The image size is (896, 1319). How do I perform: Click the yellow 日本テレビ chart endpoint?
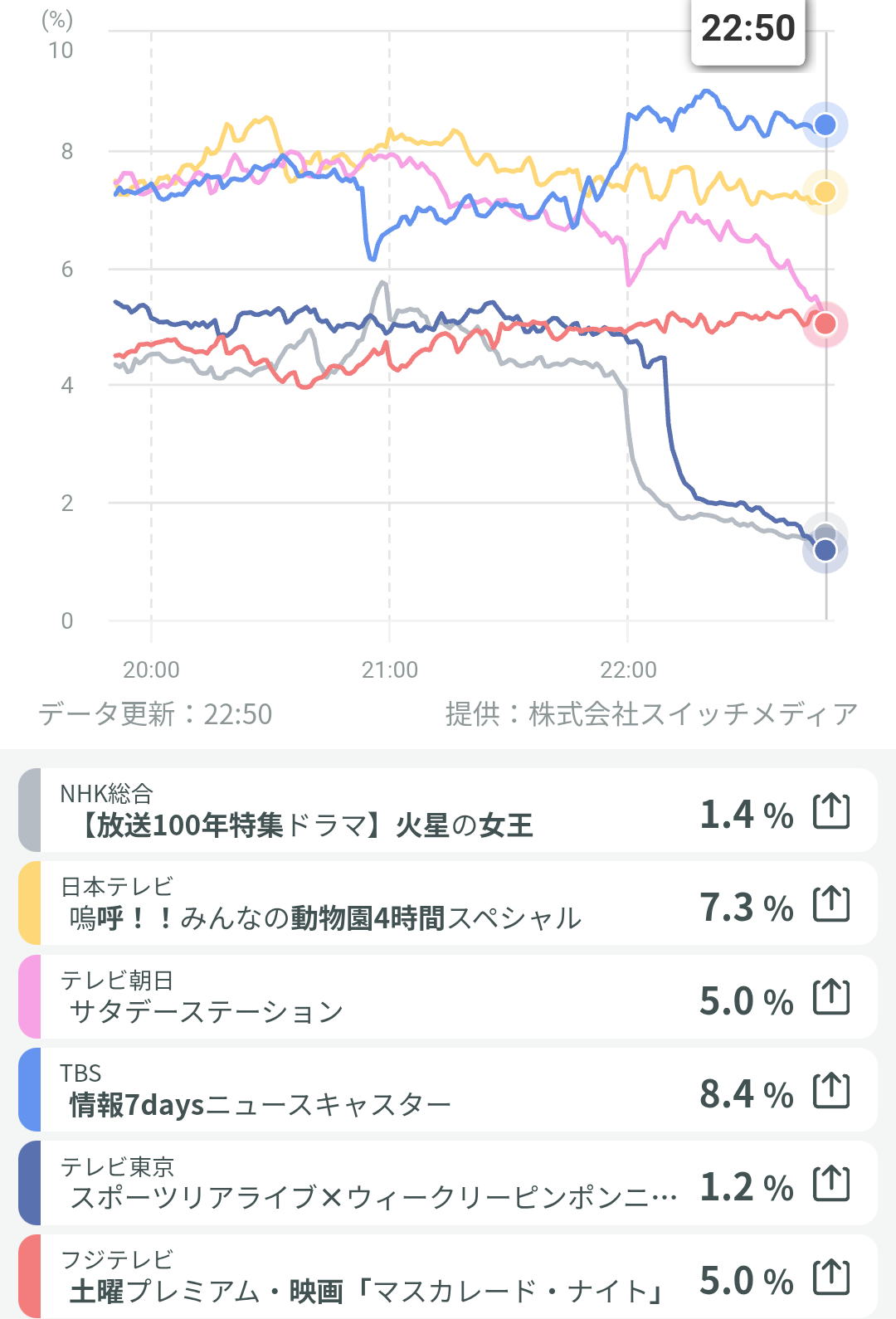(x=825, y=192)
